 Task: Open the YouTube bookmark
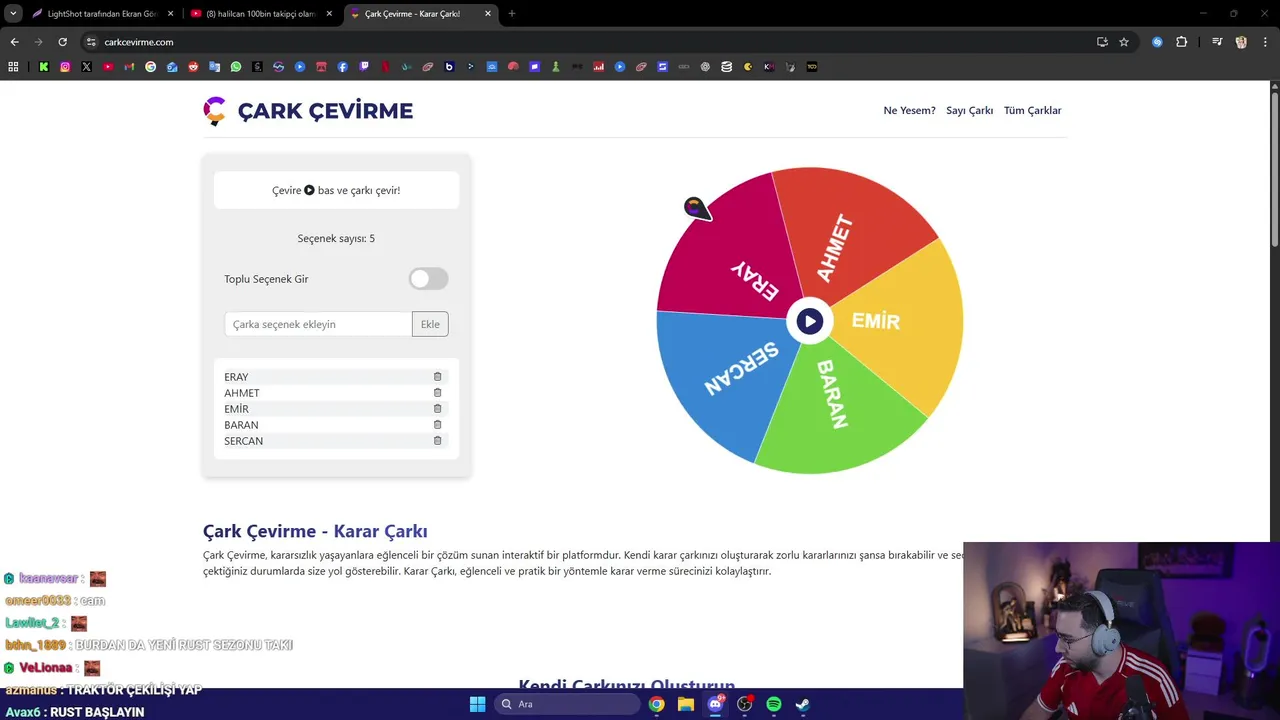[x=108, y=67]
